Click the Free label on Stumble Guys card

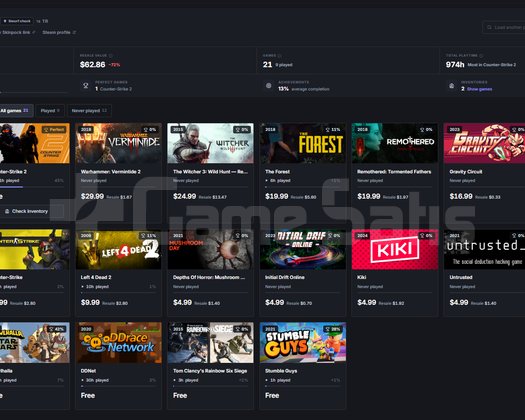point(272,396)
